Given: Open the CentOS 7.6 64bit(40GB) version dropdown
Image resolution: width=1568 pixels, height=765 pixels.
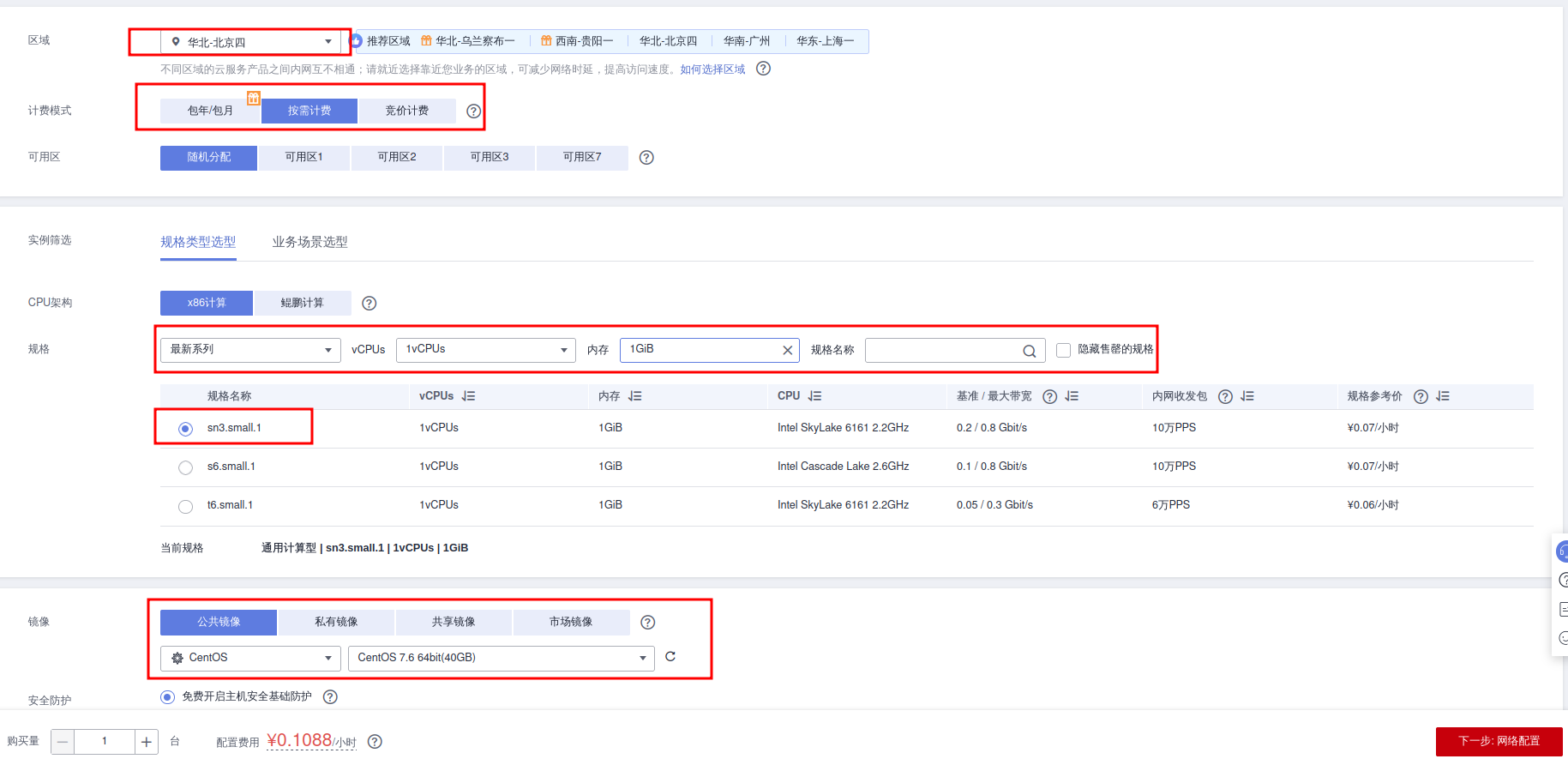Looking at the screenshot, I should coord(502,658).
